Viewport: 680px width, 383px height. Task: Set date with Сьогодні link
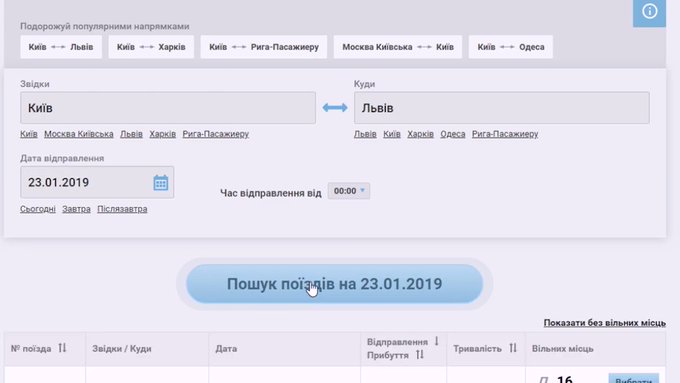coord(38,209)
